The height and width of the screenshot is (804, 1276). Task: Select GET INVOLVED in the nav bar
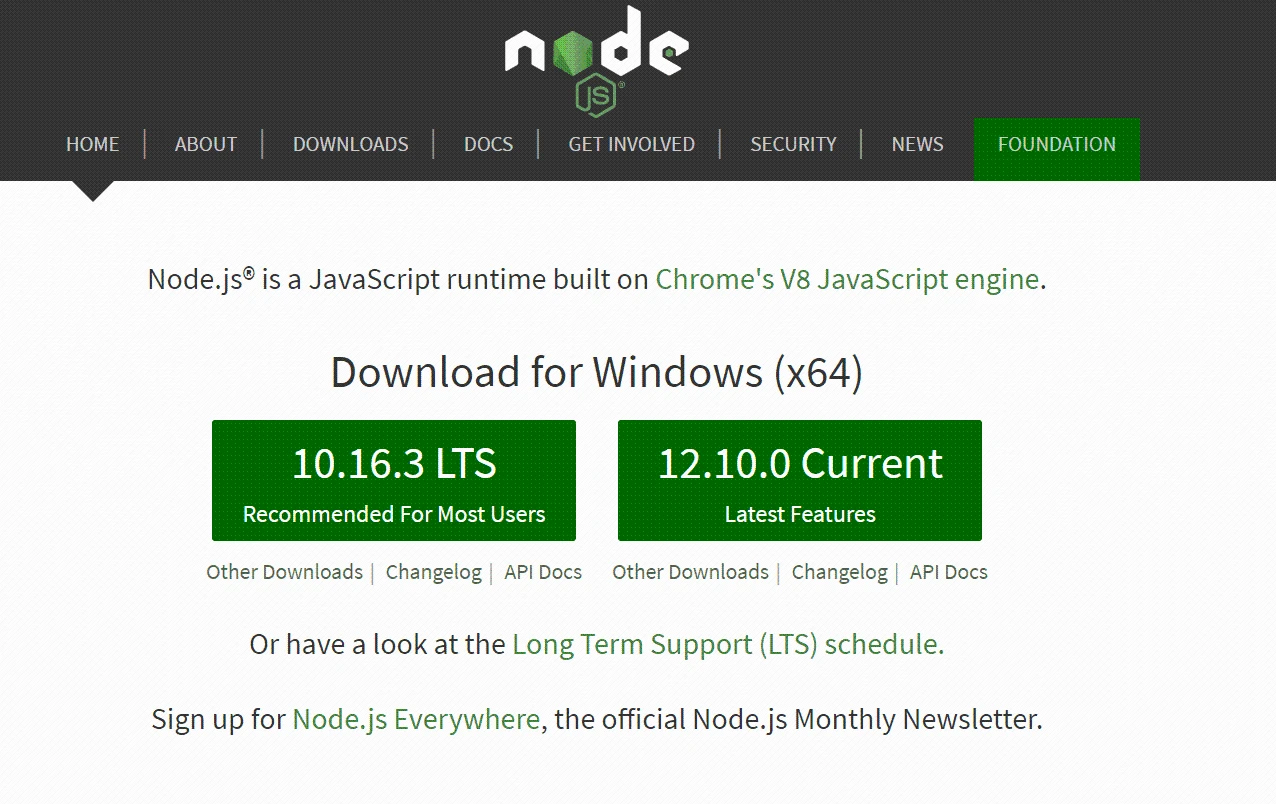(x=632, y=144)
